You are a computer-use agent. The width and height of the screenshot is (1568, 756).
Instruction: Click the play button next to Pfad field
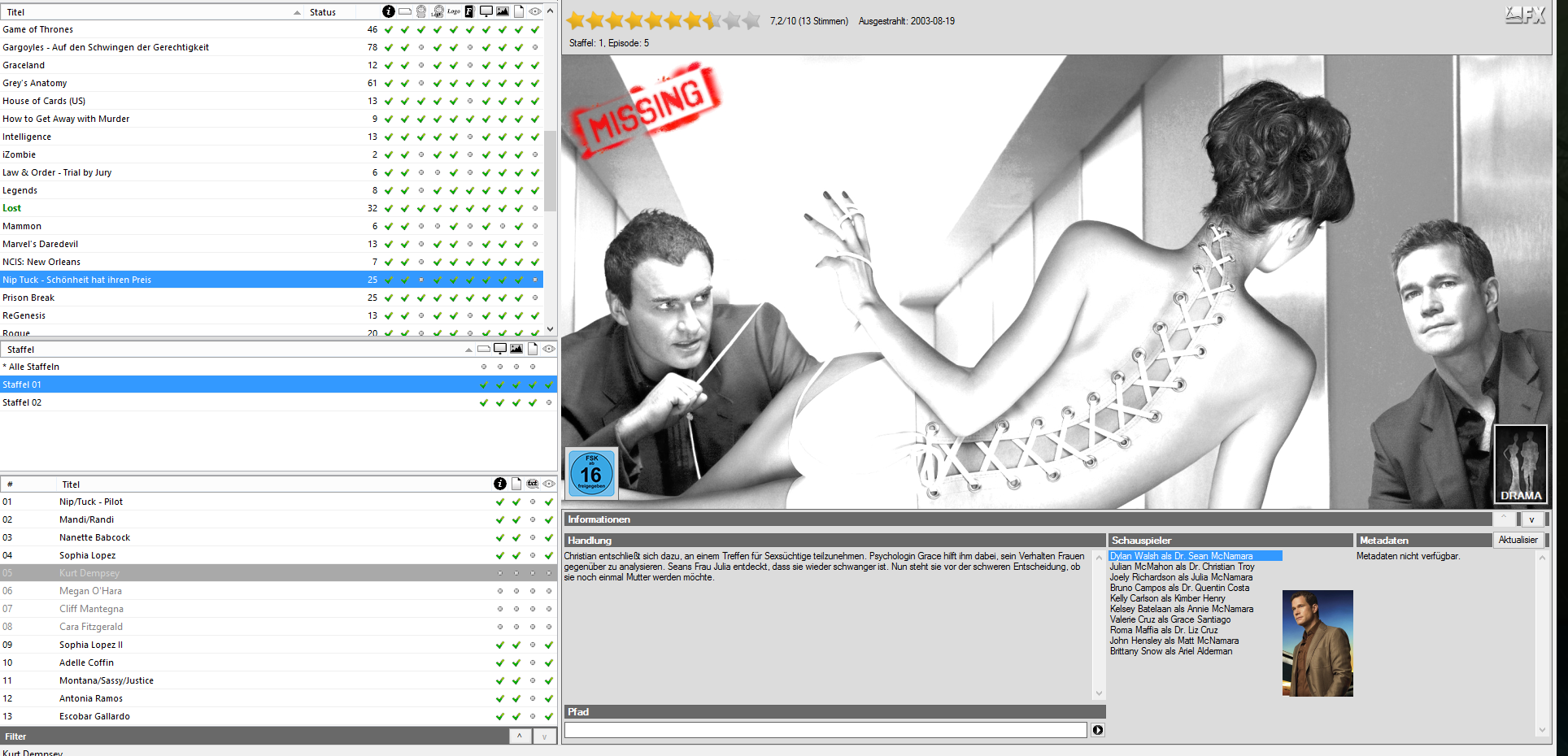[1098, 730]
